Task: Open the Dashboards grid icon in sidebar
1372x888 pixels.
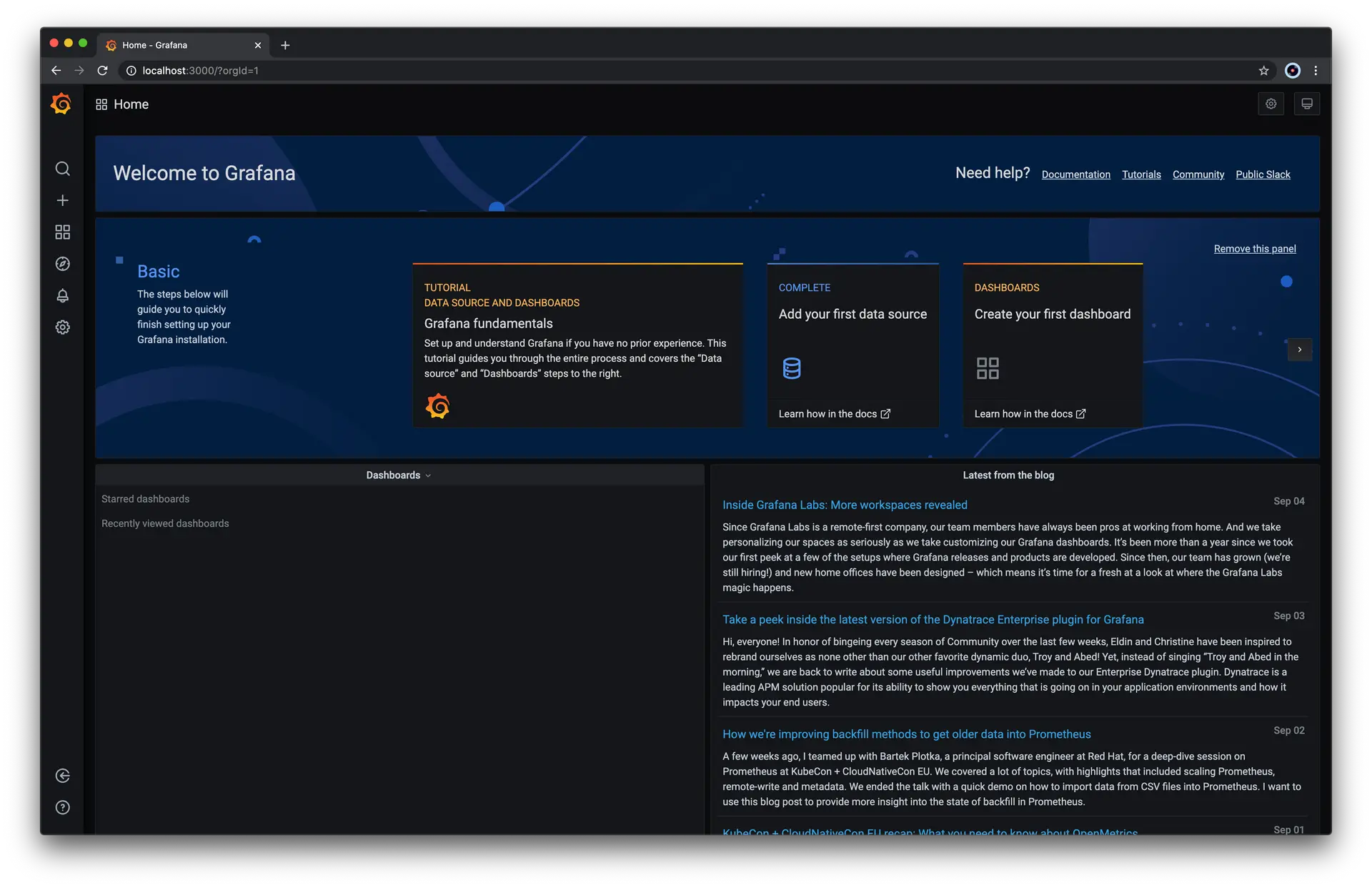Action: tap(63, 232)
